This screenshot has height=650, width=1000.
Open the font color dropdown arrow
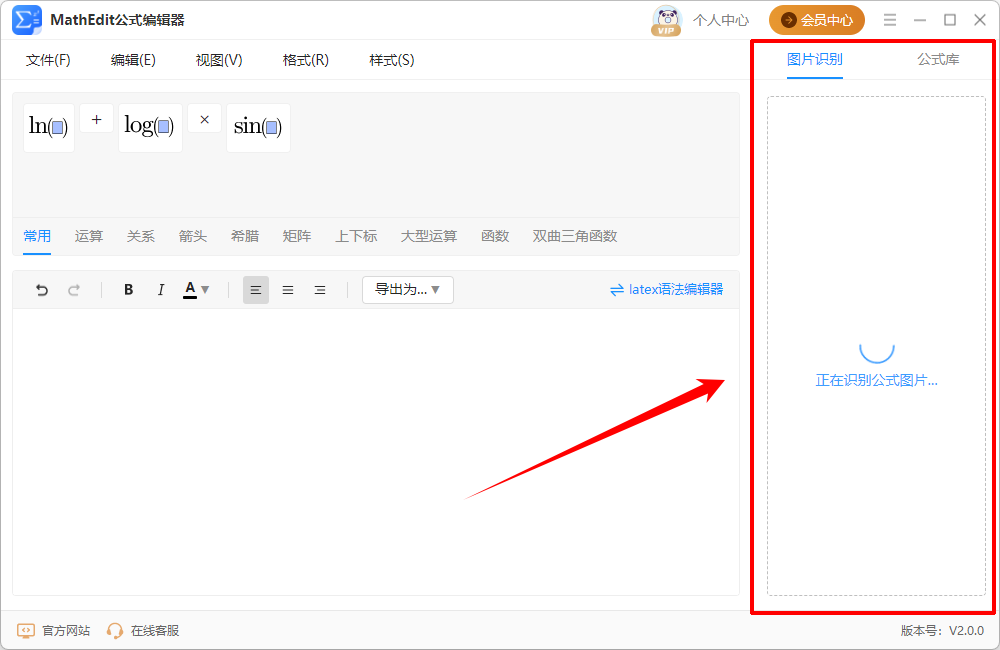click(205, 290)
